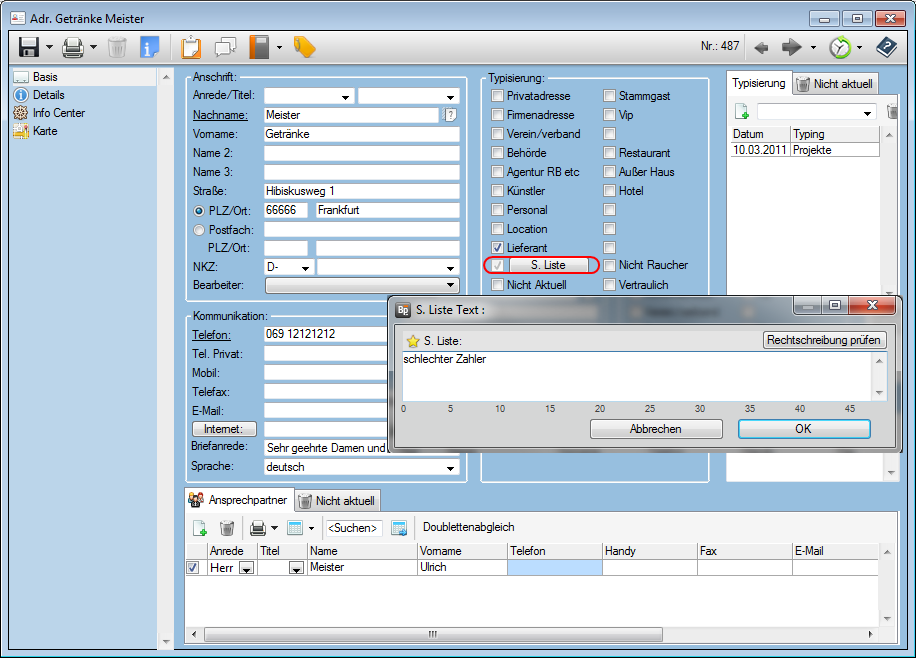Go to previous record with left arrow
This screenshot has height=658, width=916.
click(761, 47)
